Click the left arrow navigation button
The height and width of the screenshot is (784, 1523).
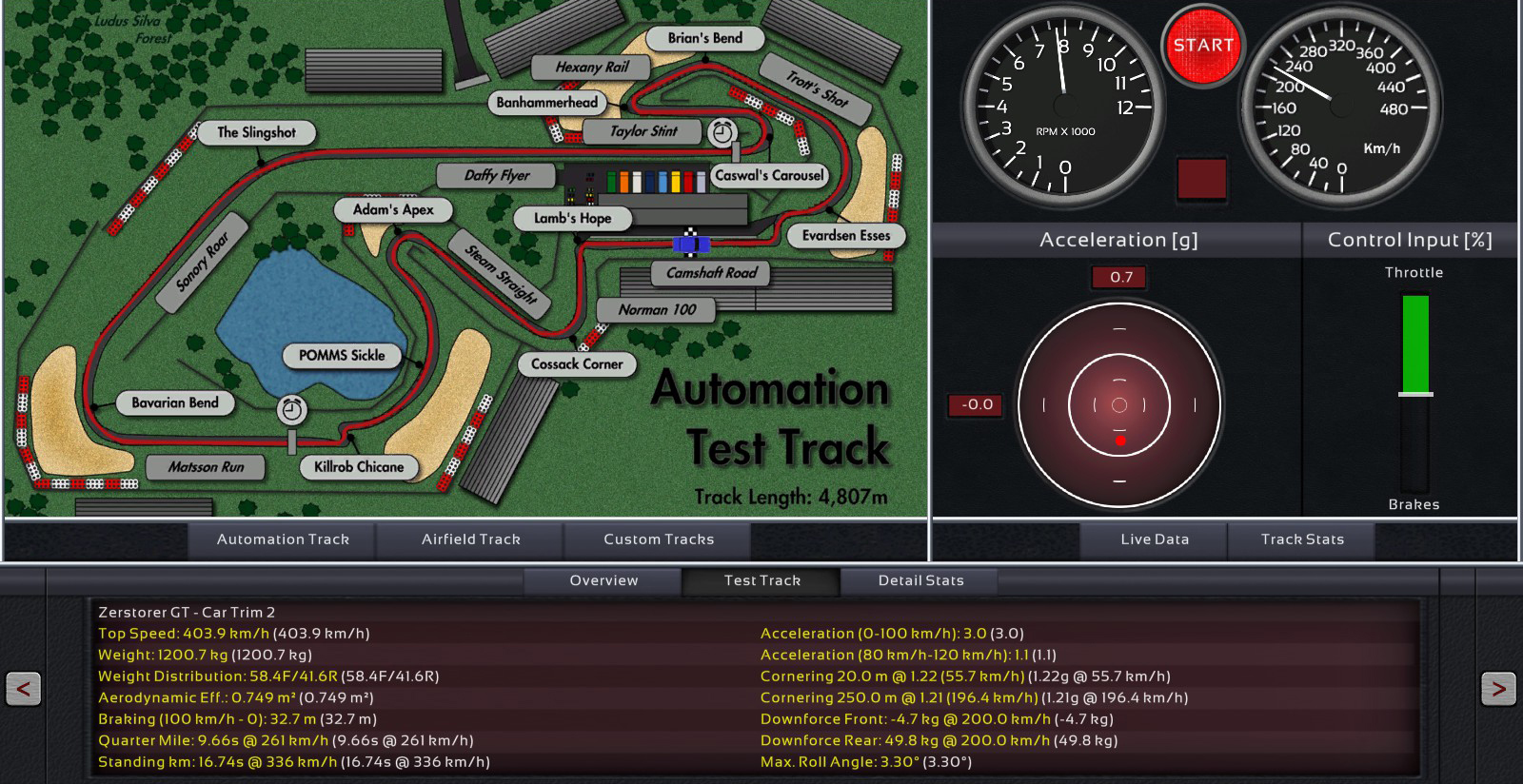(x=23, y=688)
